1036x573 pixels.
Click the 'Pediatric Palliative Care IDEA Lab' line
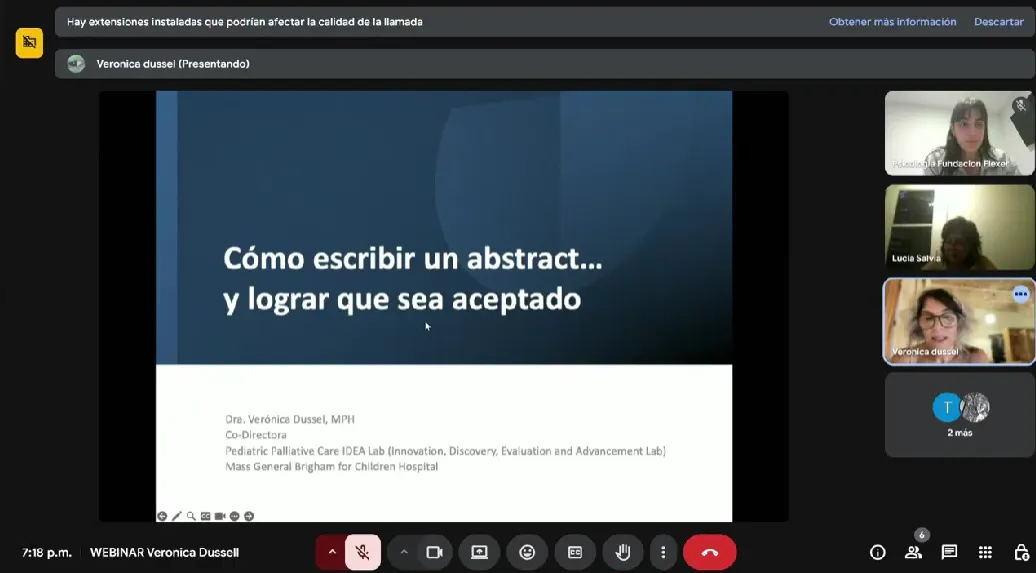(445, 451)
